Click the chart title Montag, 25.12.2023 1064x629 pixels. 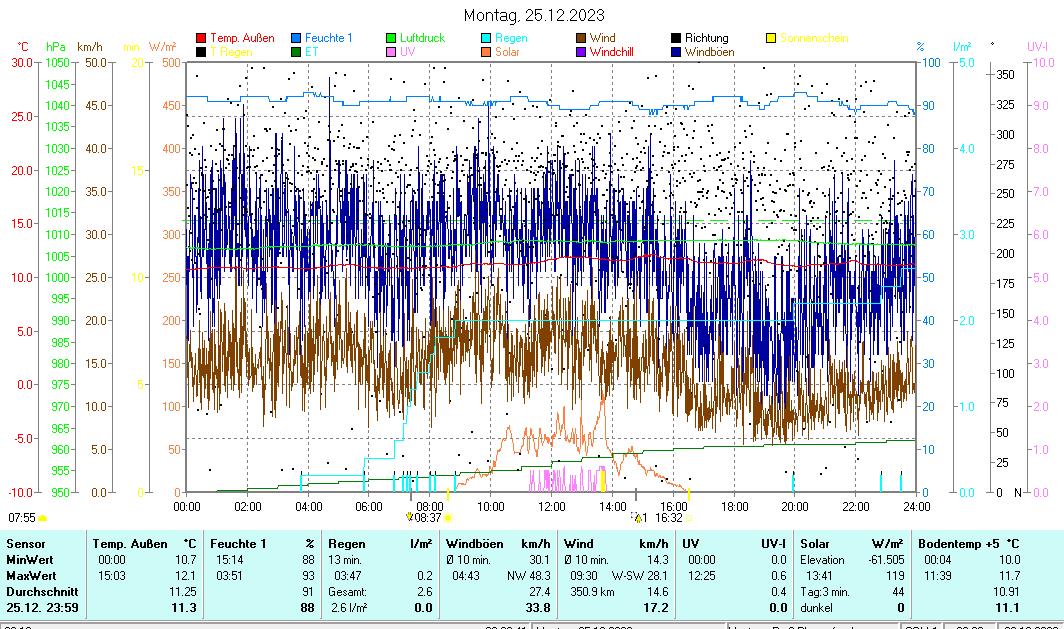click(534, 15)
